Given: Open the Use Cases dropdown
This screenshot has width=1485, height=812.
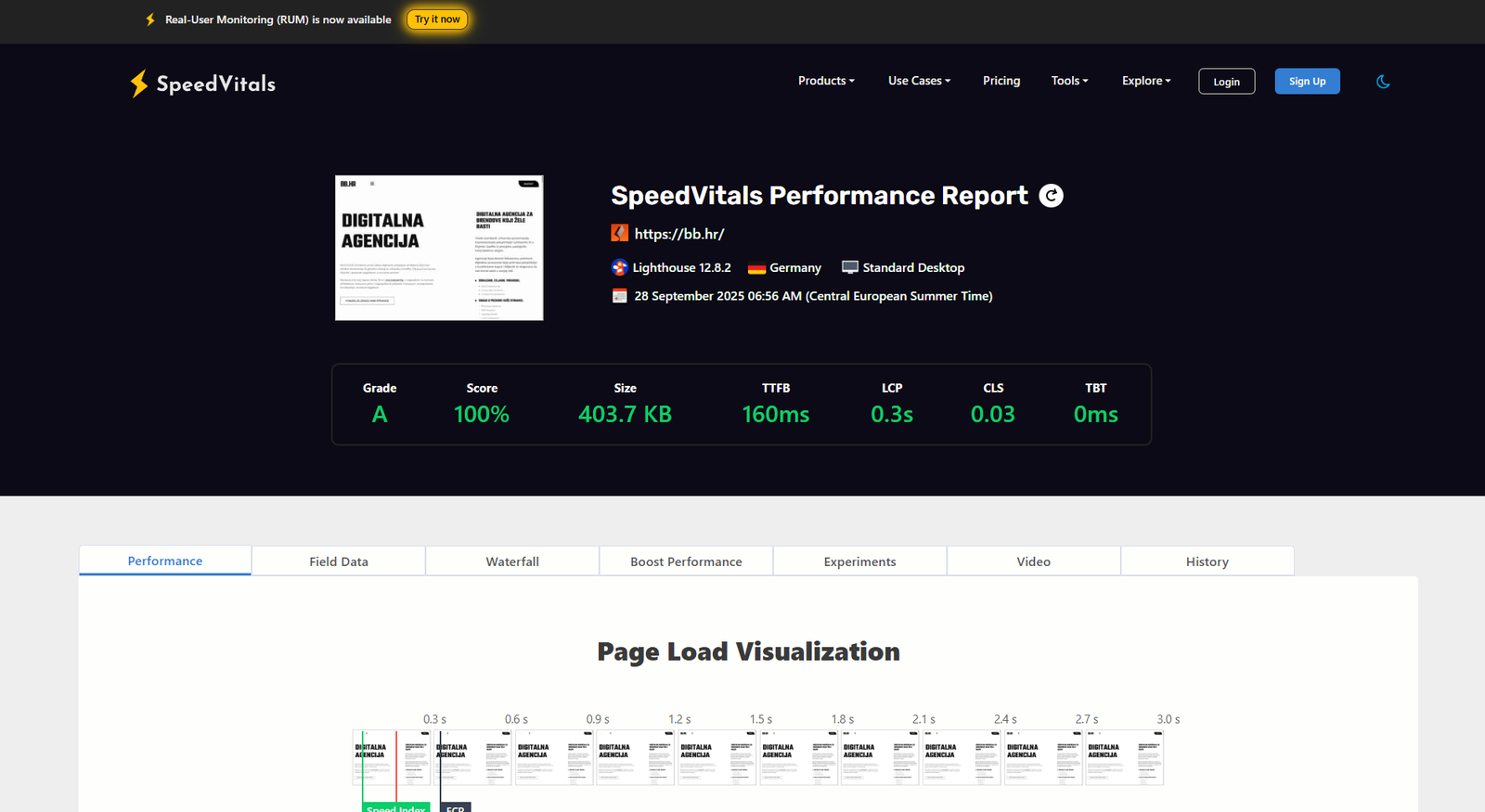Looking at the screenshot, I should 919,81.
